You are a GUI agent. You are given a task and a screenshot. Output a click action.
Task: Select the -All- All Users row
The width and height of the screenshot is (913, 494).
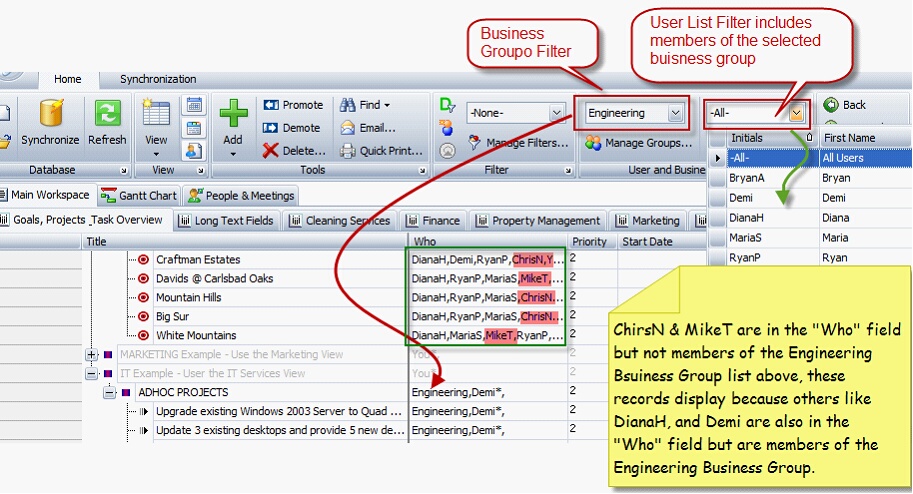(811, 158)
